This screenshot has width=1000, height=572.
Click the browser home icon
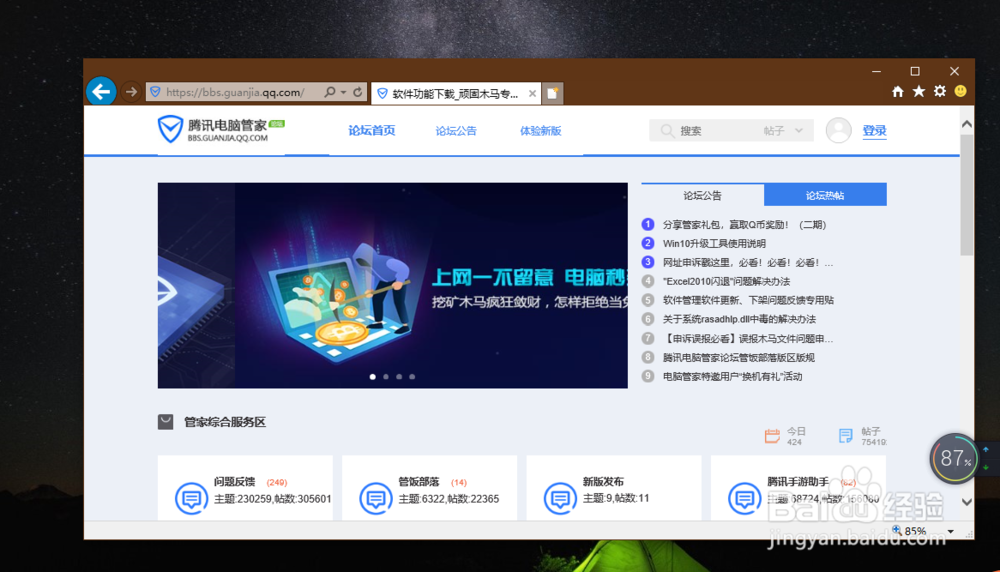898,92
